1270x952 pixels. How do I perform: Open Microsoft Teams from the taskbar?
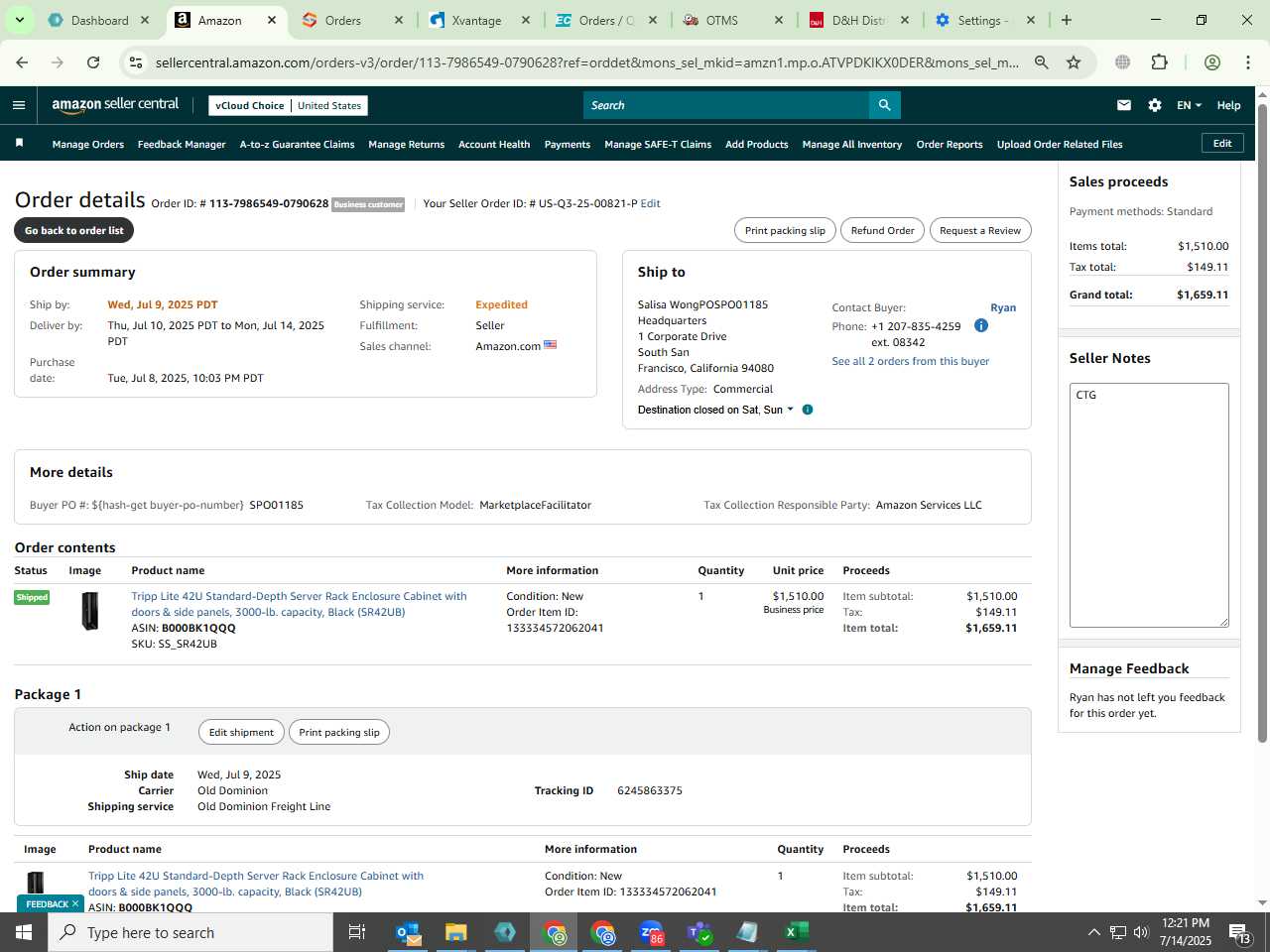click(699, 932)
